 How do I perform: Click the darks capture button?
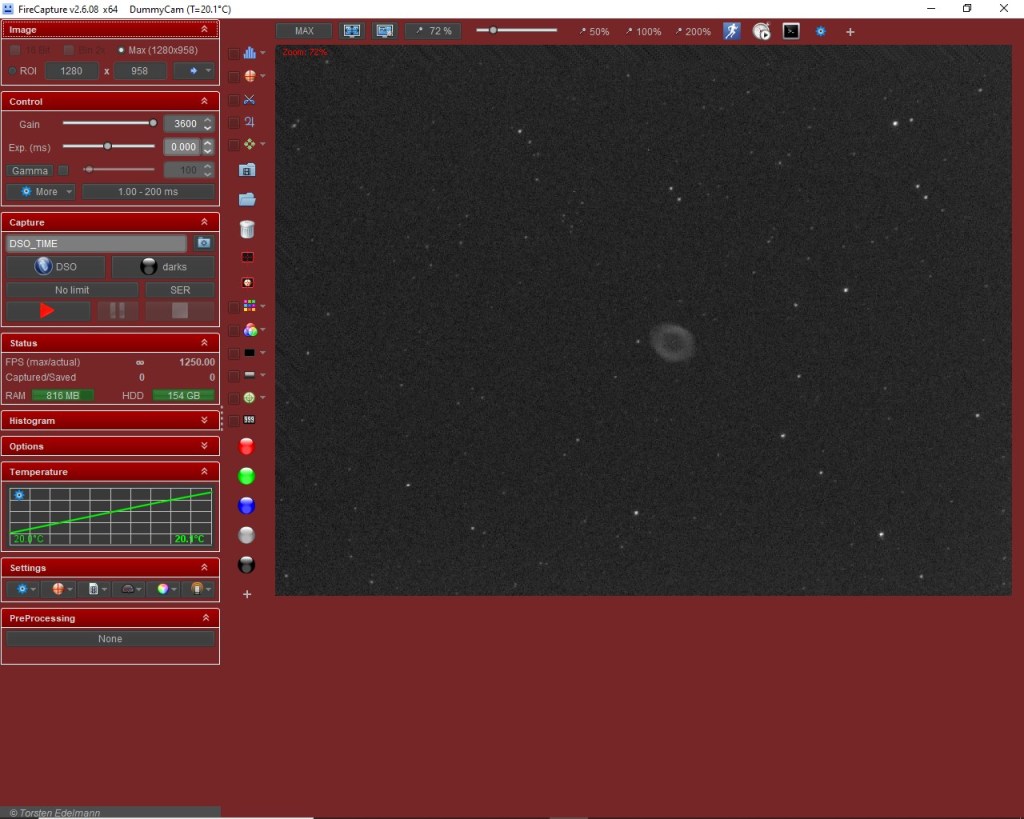162,267
